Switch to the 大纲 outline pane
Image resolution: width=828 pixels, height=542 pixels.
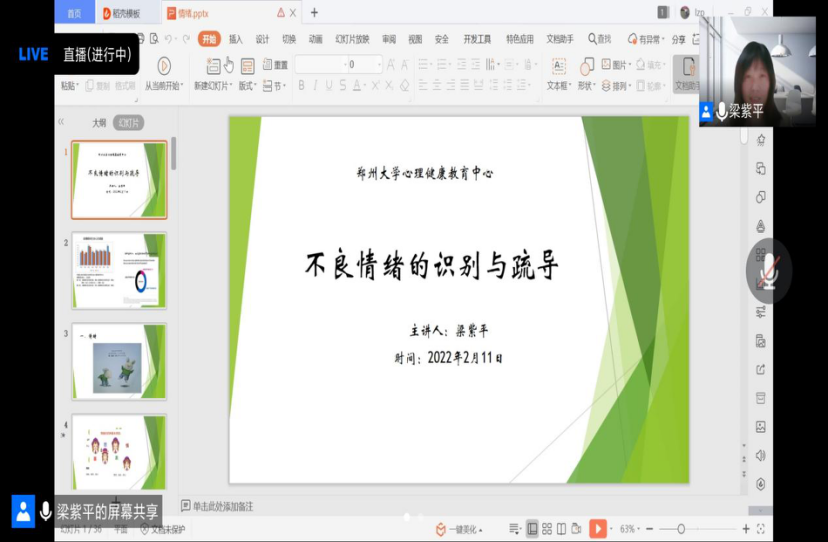pyautogui.click(x=99, y=123)
